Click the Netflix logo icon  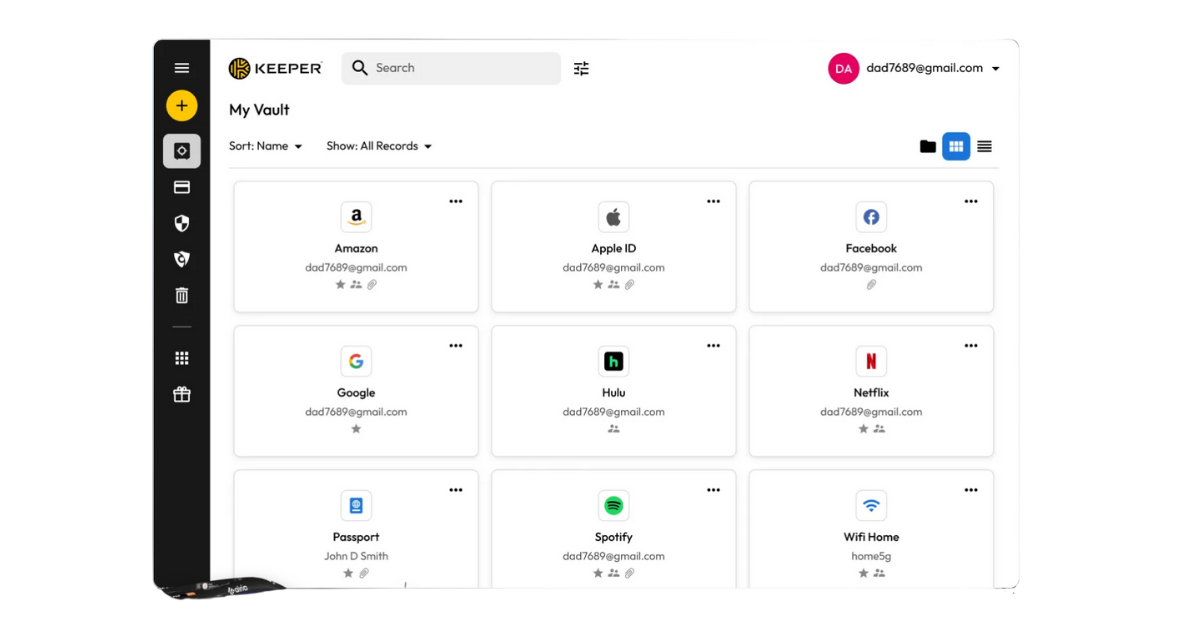click(x=871, y=361)
